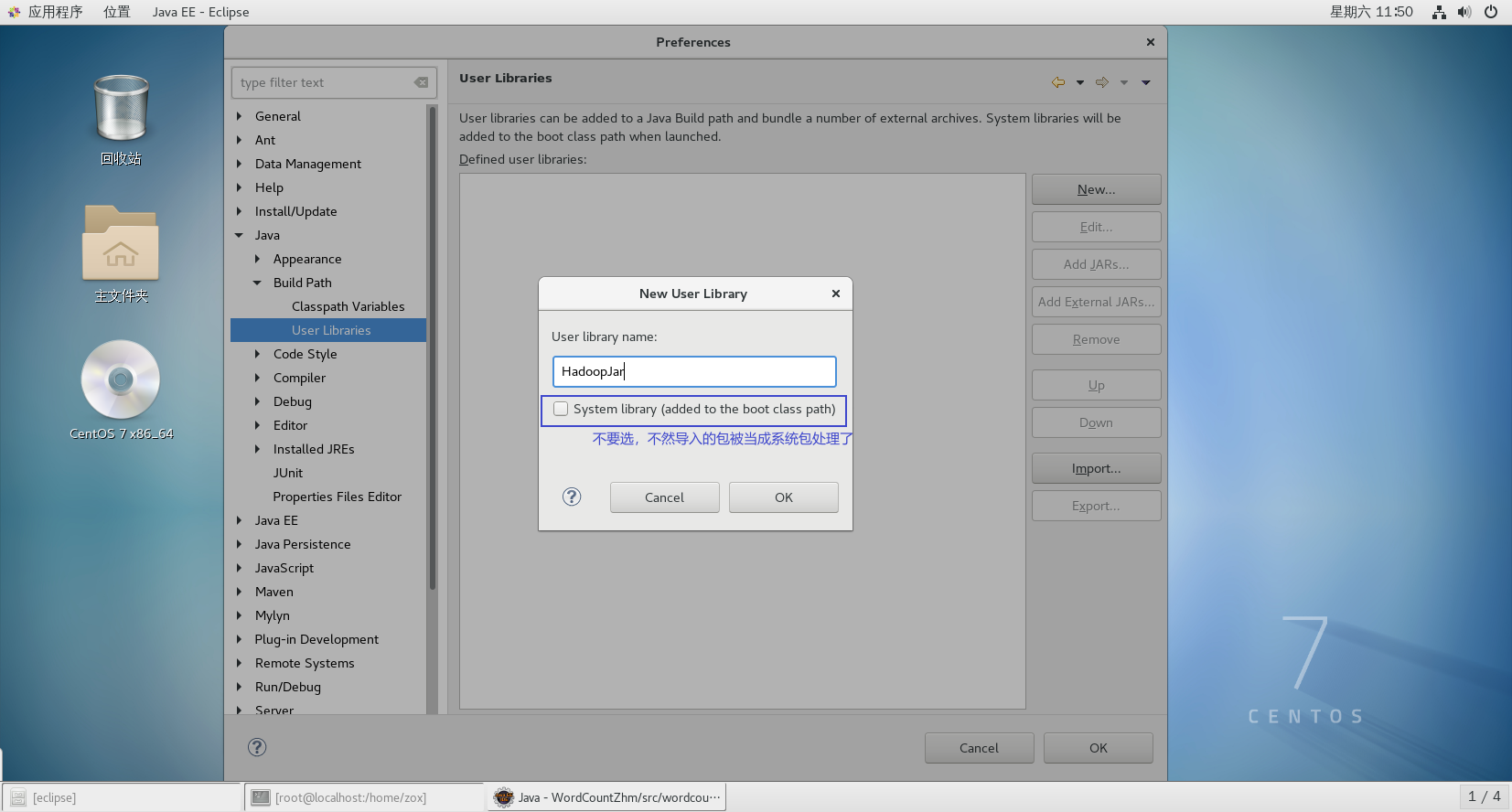The height and width of the screenshot is (812, 1512).
Task: Click the Preferences help icon at bottom left
Action: point(257,747)
